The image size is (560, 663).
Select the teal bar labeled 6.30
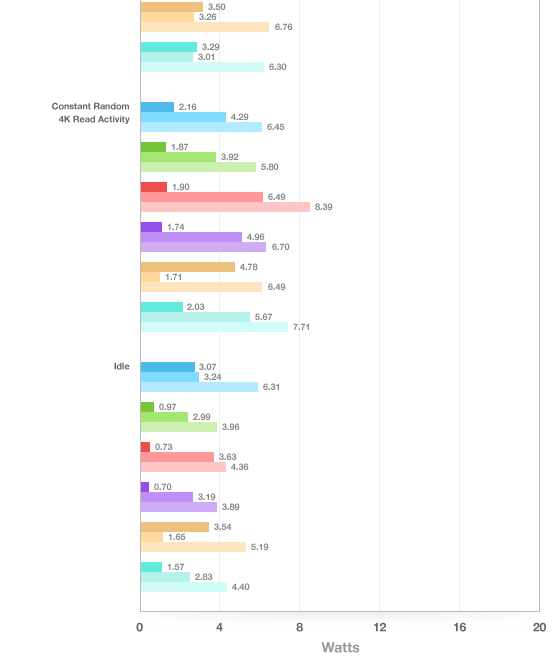(202, 67)
